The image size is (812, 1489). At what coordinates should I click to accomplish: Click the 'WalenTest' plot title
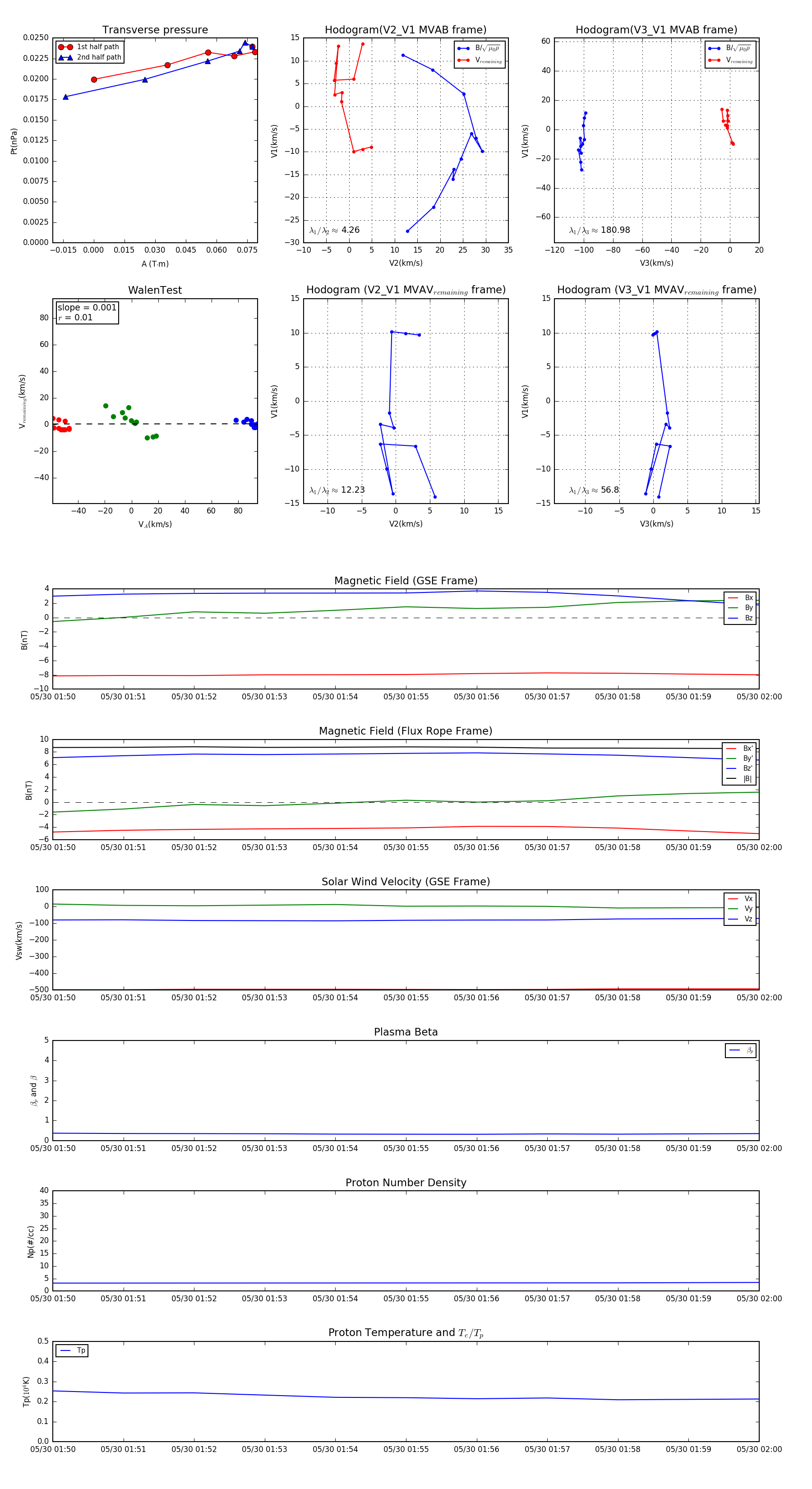155,290
